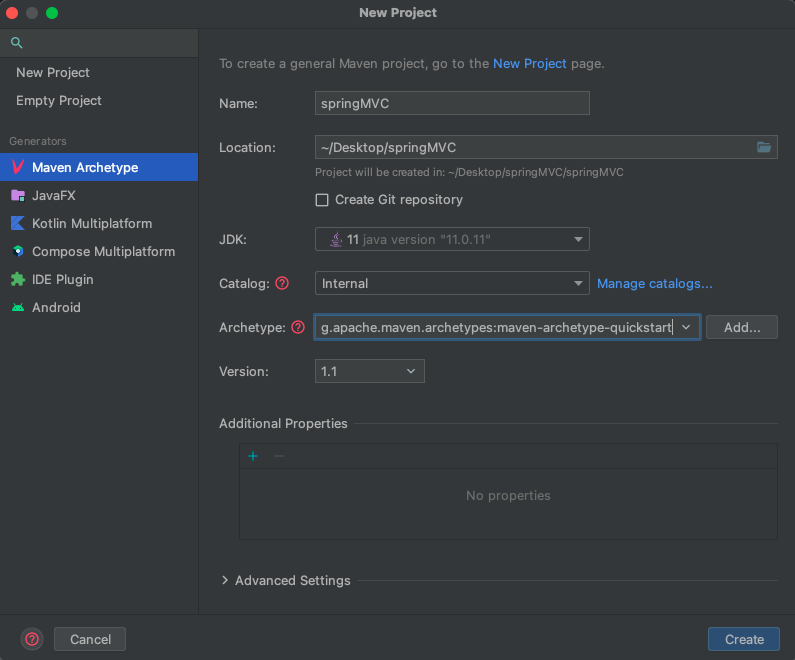Image resolution: width=795 pixels, height=660 pixels.
Task: Open Manage catalogs link
Action: point(655,283)
